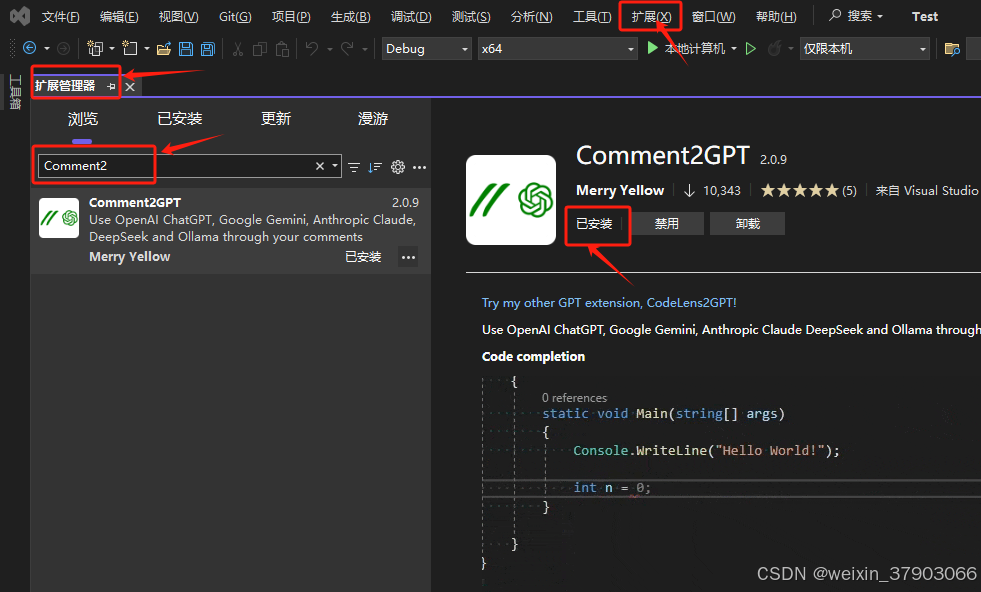Click the five-star rating in details

tap(800, 191)
